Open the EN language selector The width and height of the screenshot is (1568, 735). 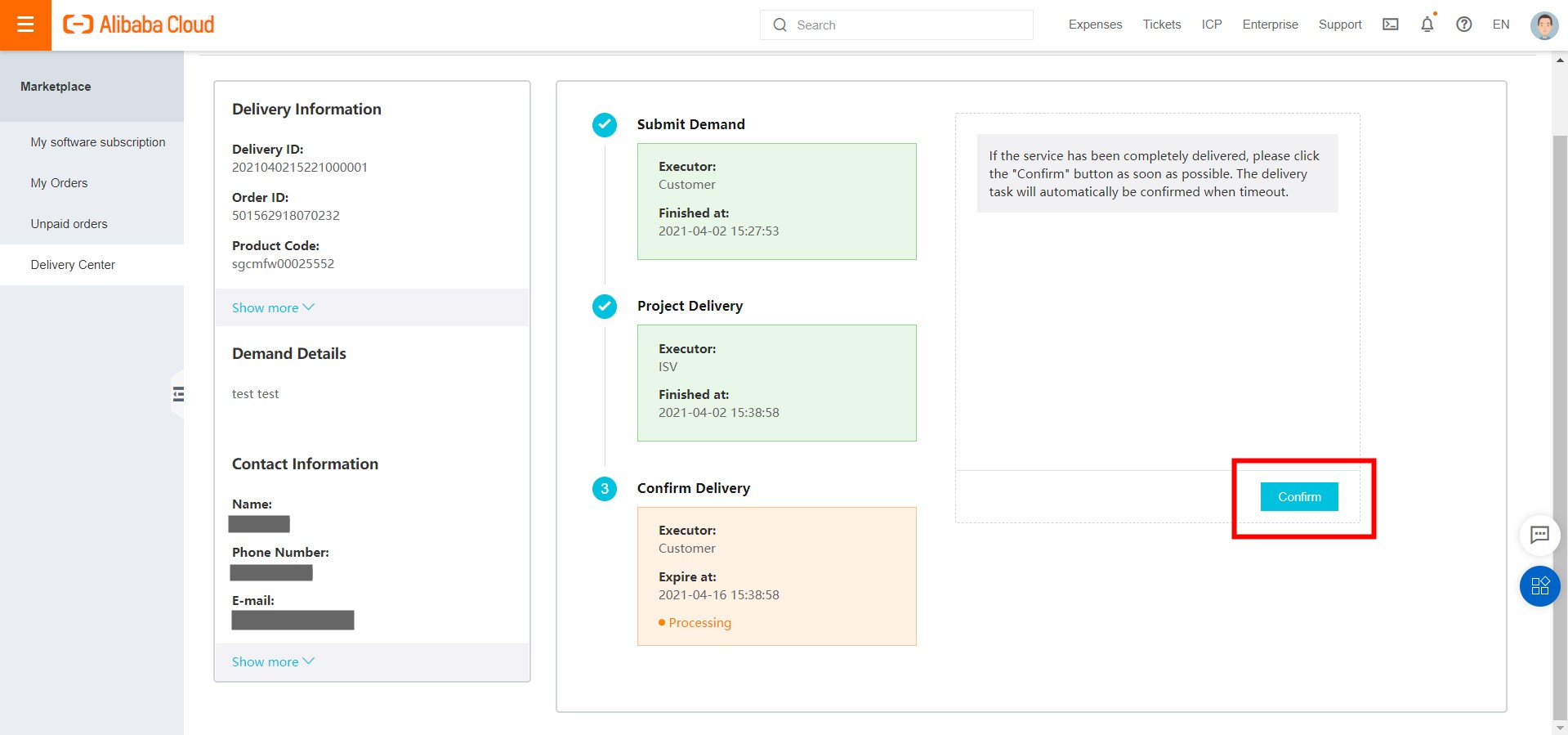1500,25
